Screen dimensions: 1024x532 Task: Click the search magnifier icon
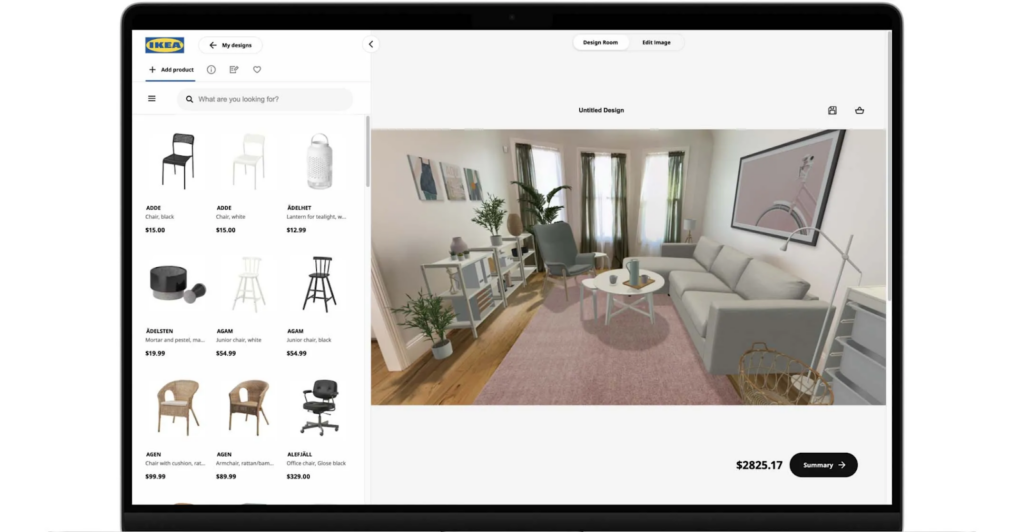189,100
